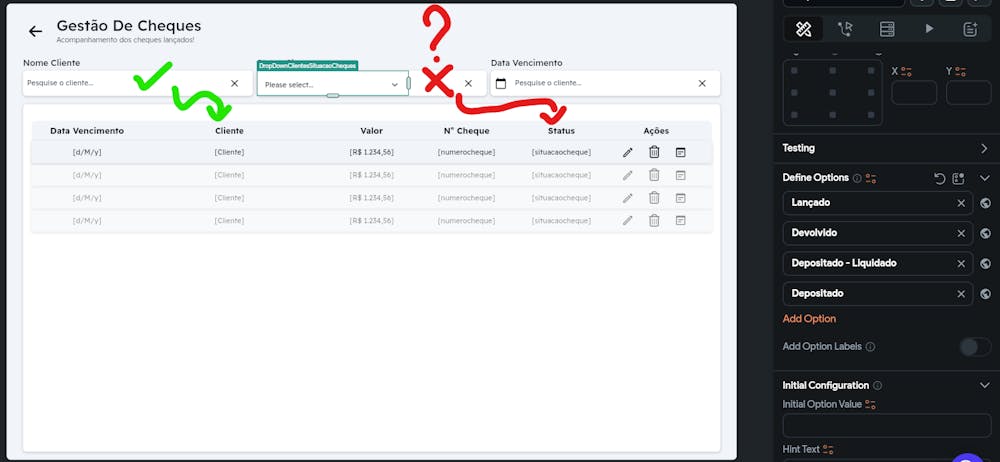Set Hint Text from variable icon
1000x462 pixels.
(828, 450)
